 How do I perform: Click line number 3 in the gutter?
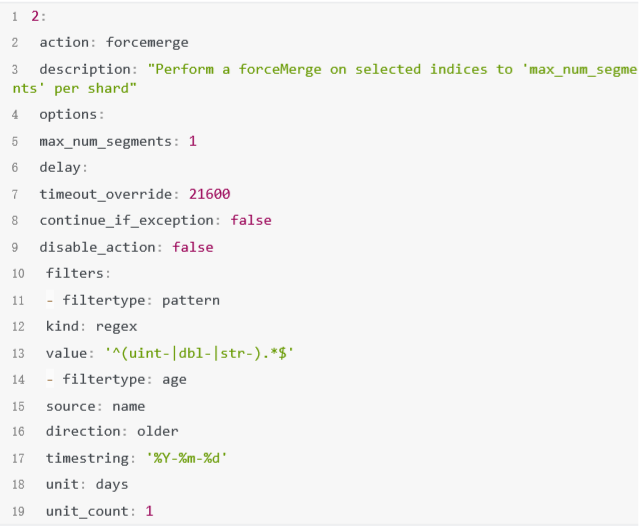[15, 69]
